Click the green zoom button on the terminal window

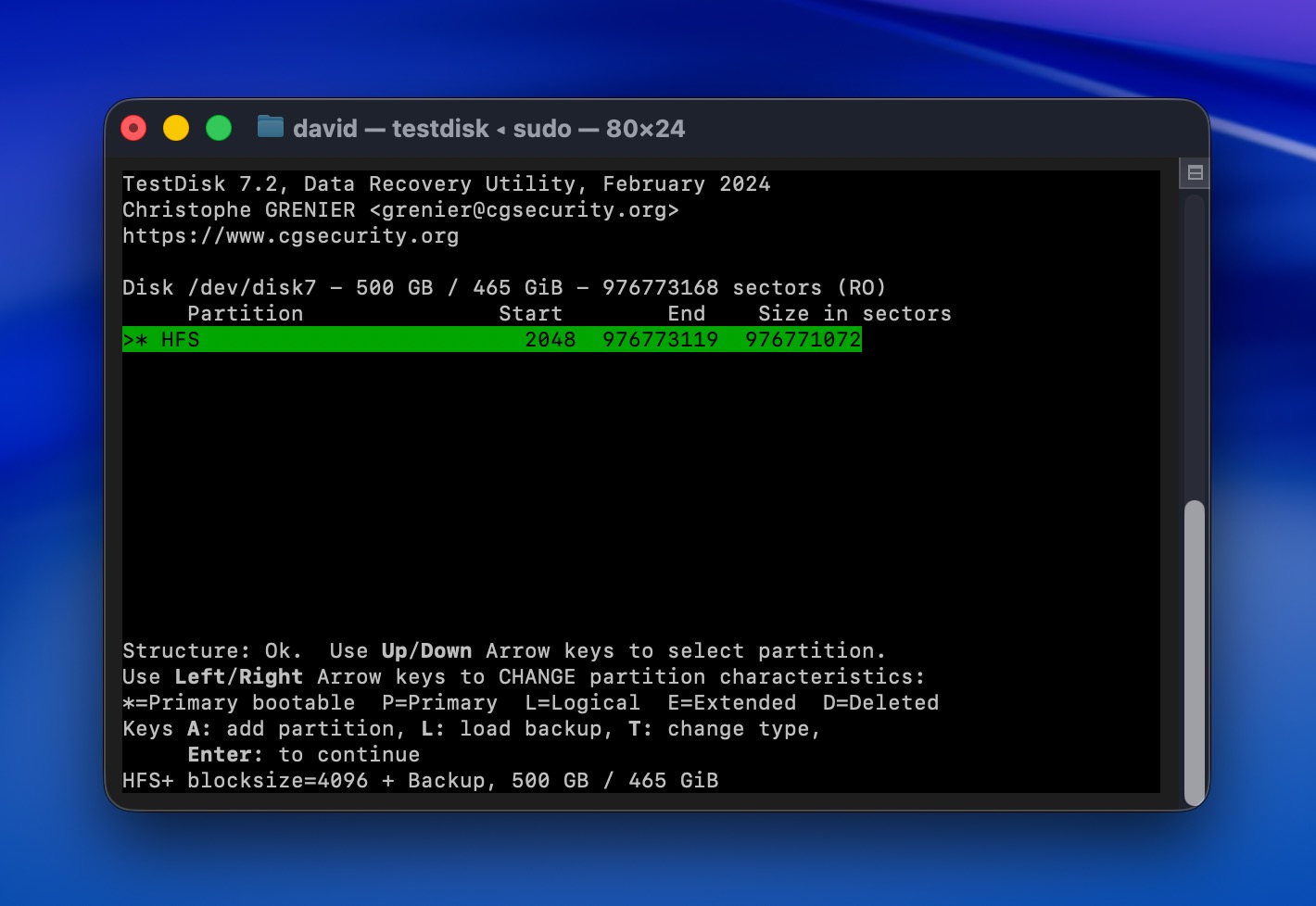pyautogui.click(x=218, y=128)
